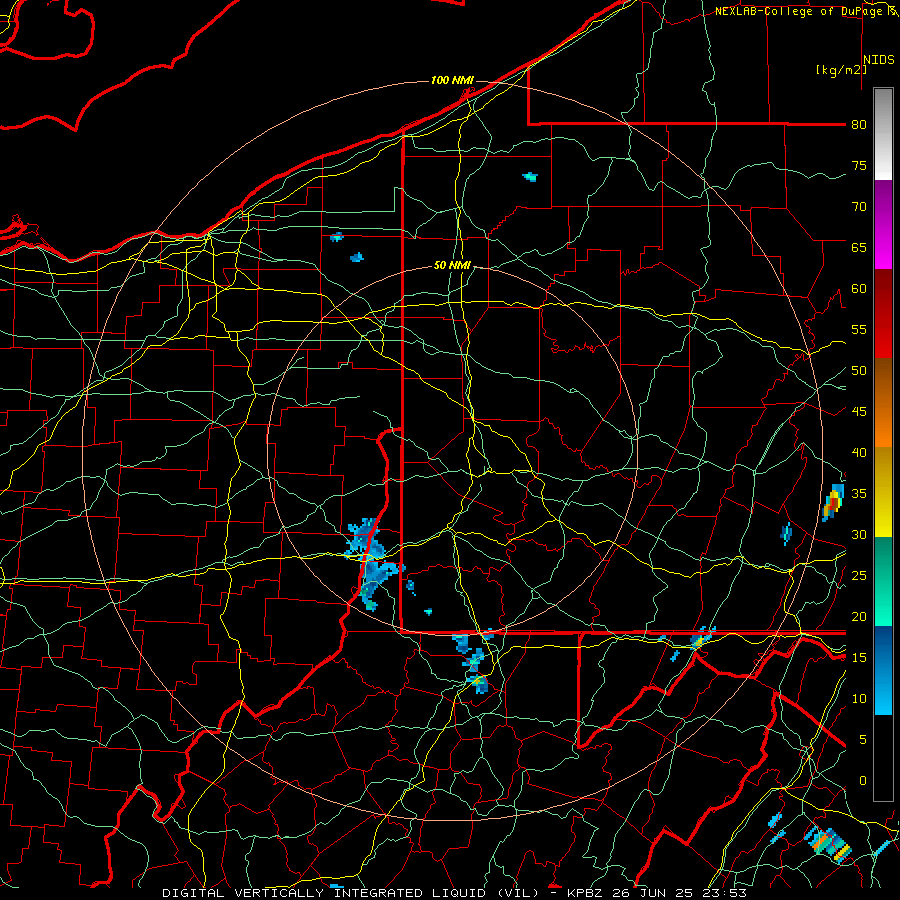
Task: Click the "80" value on the VIL scale
Action: click(x=859, y=125)
